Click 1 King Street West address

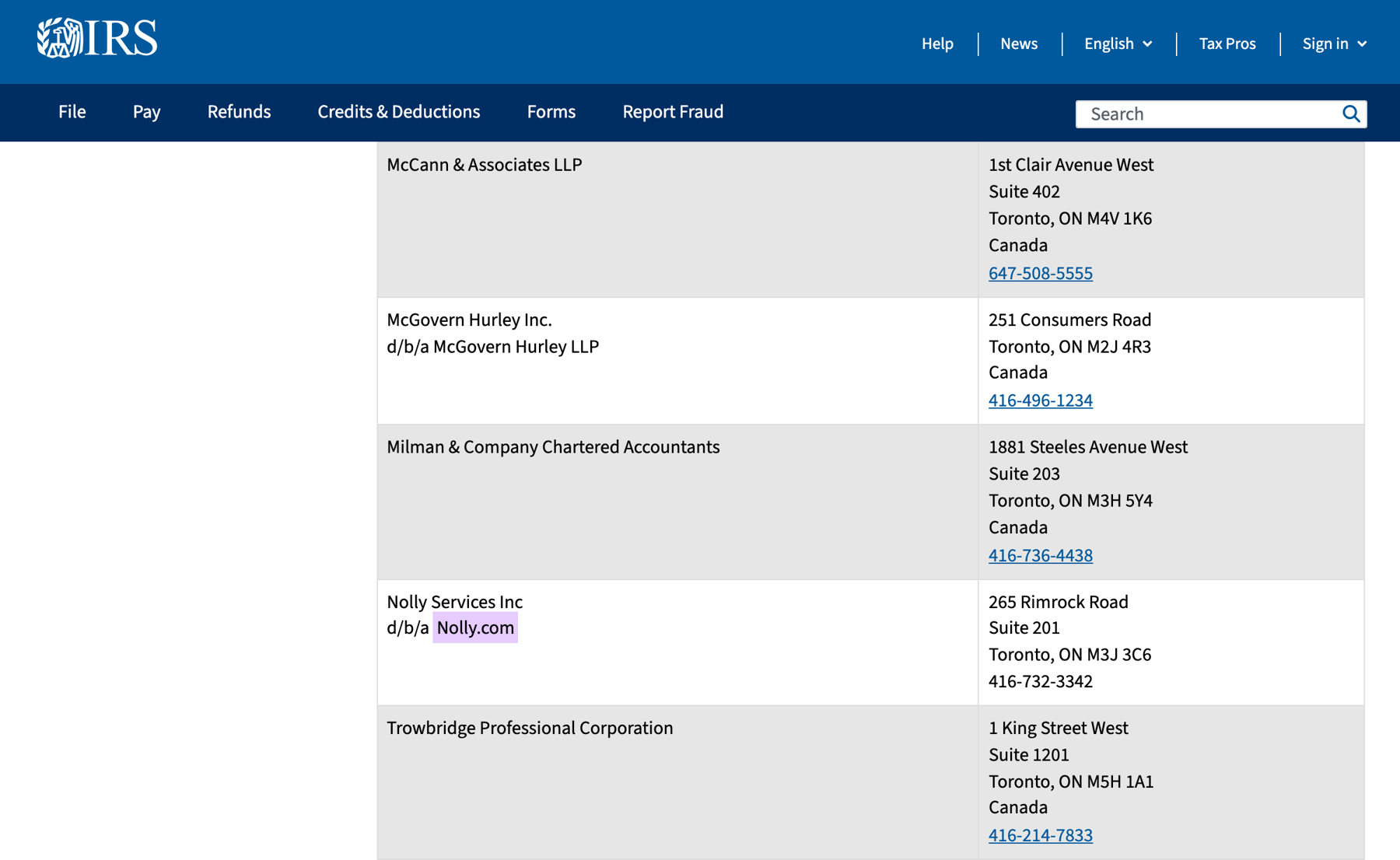pyautogui.click(x=1059, y=728)
